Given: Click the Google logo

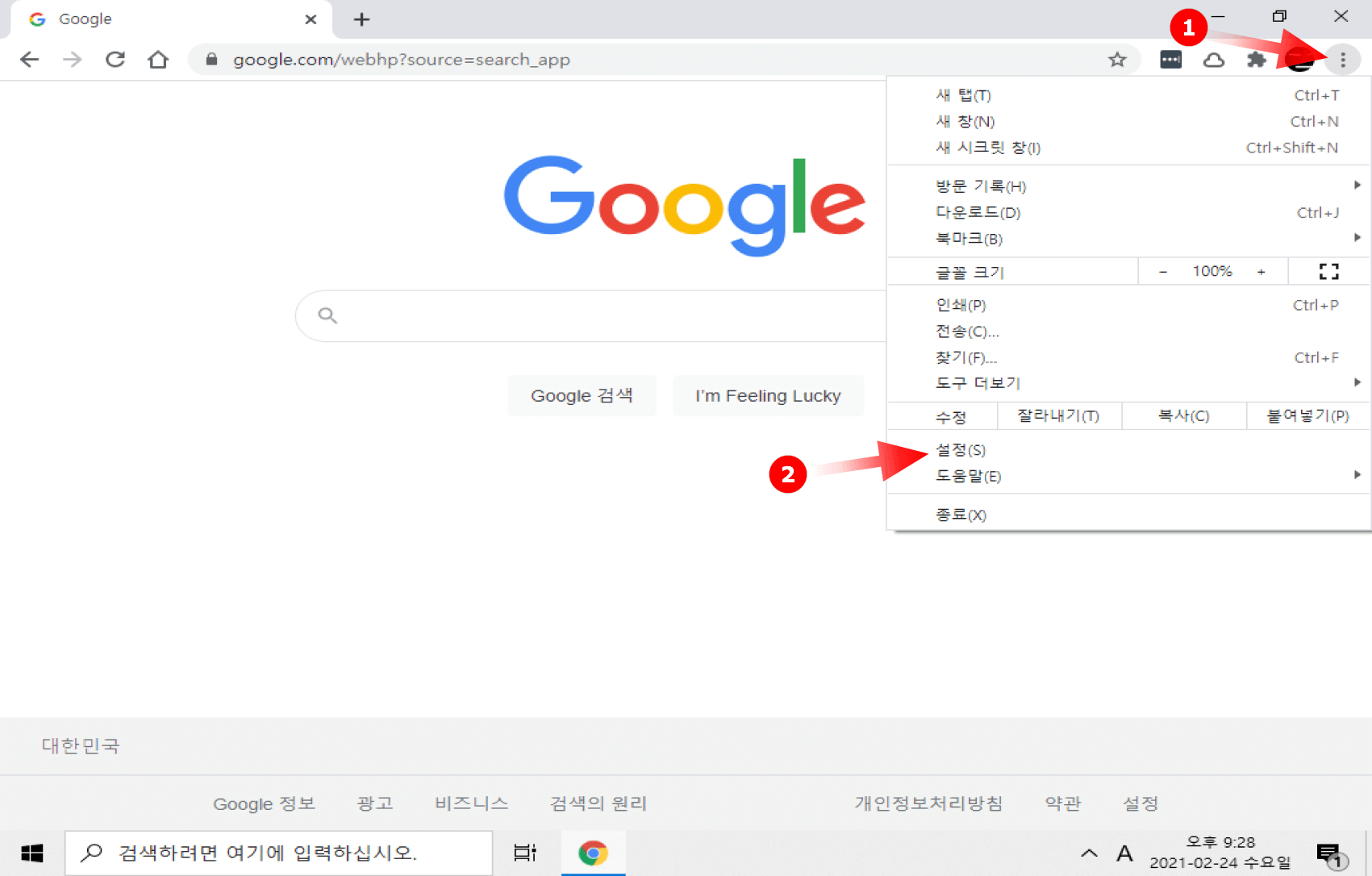Looking at the screenshot, I should (685, 205).
